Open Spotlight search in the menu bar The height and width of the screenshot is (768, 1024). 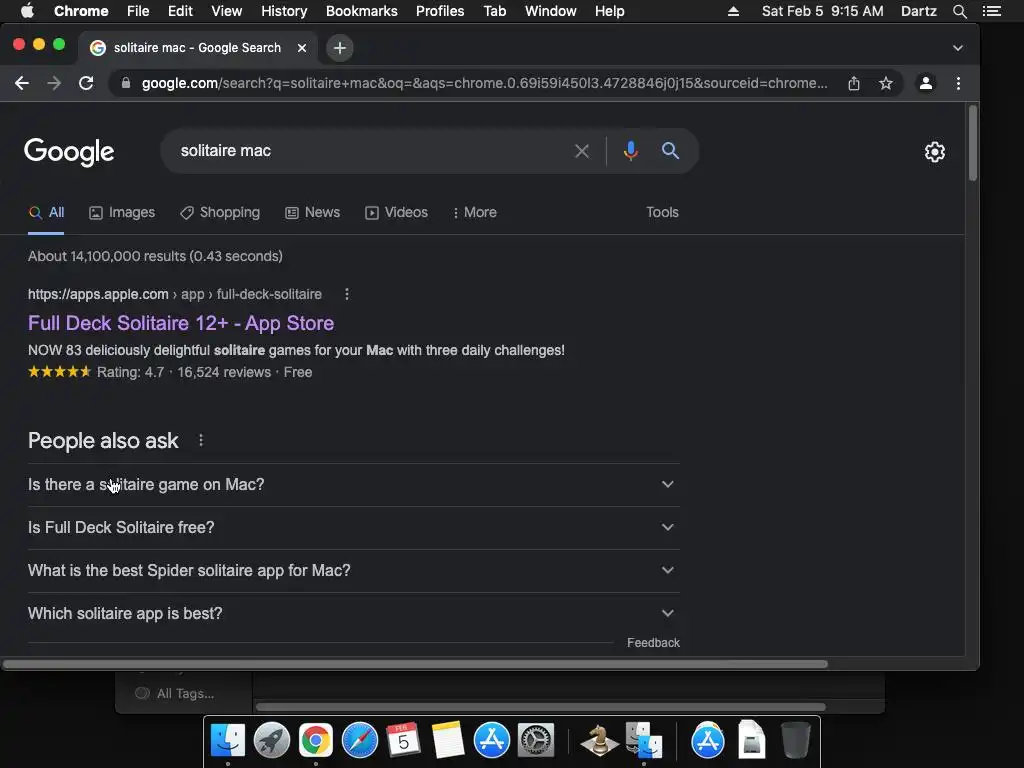[x=959, y=11]
